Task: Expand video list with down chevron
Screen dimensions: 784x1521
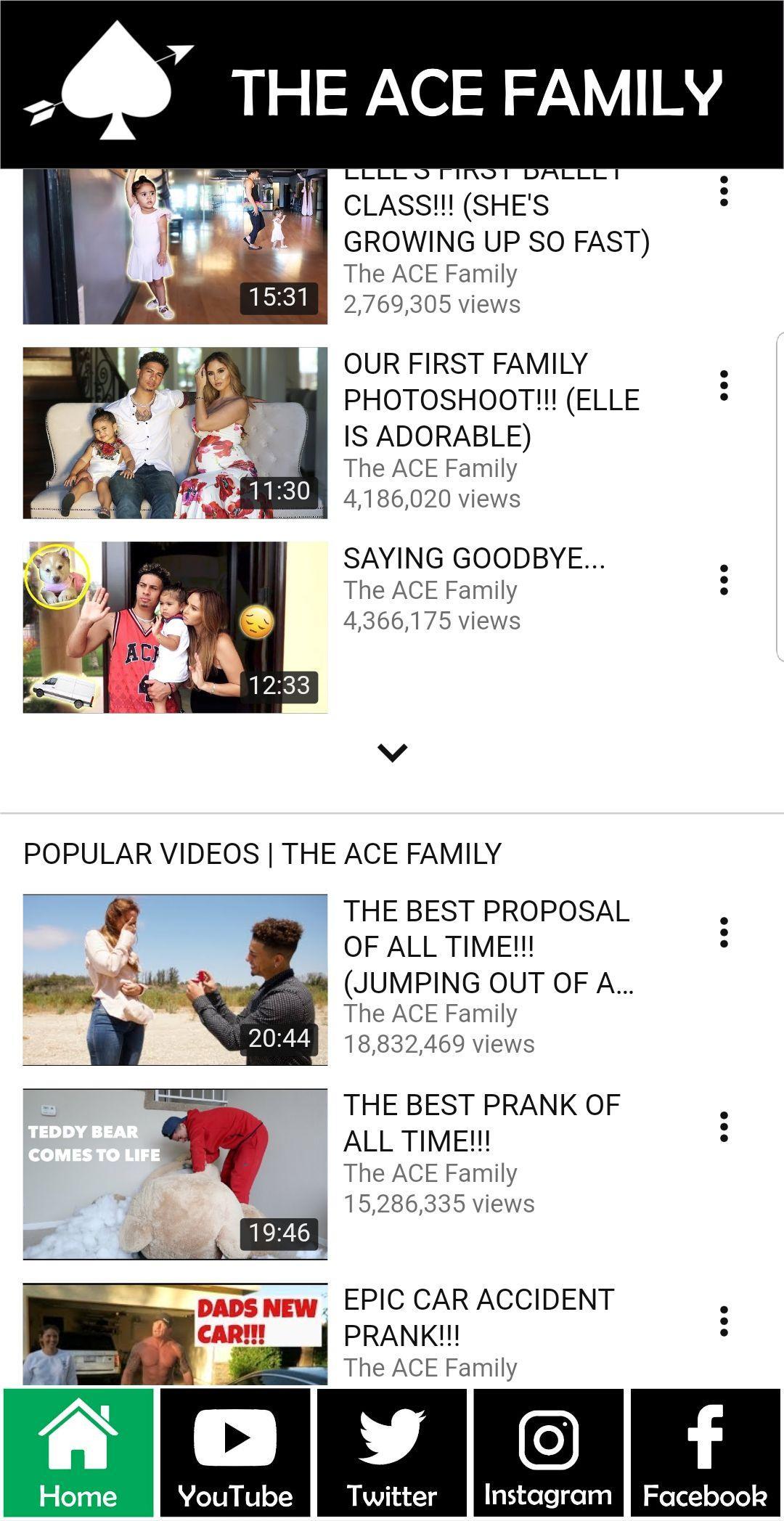Action: tap(393, 752)
